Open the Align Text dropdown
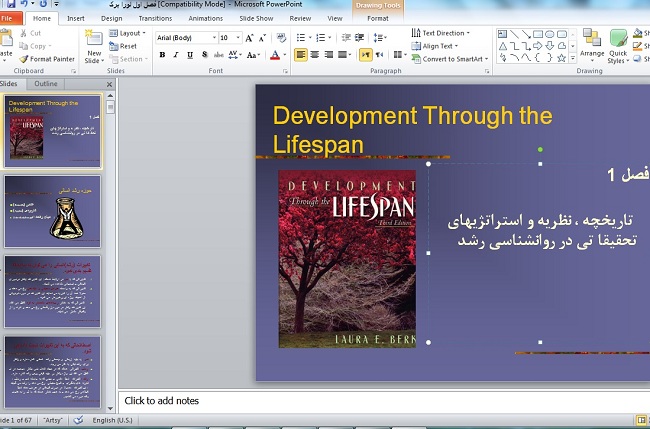This screenshot has width=650, height=429. point(435,46)
